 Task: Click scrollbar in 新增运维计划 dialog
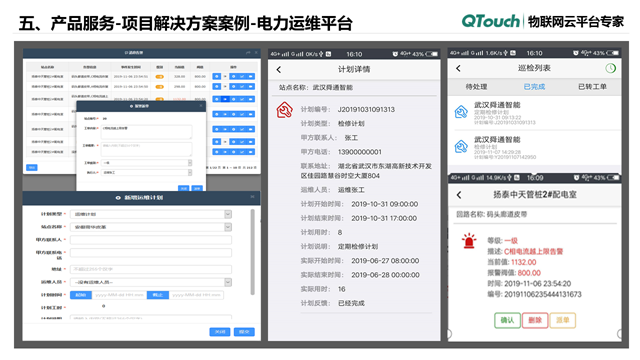pos(253,252)
